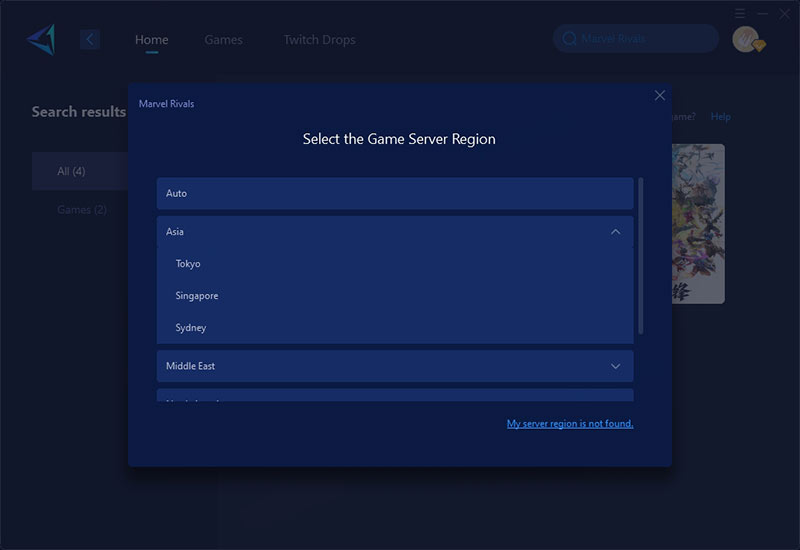Click the search magnifier icon
Viewport: 800px width, 550px height.
click(569, 39)
